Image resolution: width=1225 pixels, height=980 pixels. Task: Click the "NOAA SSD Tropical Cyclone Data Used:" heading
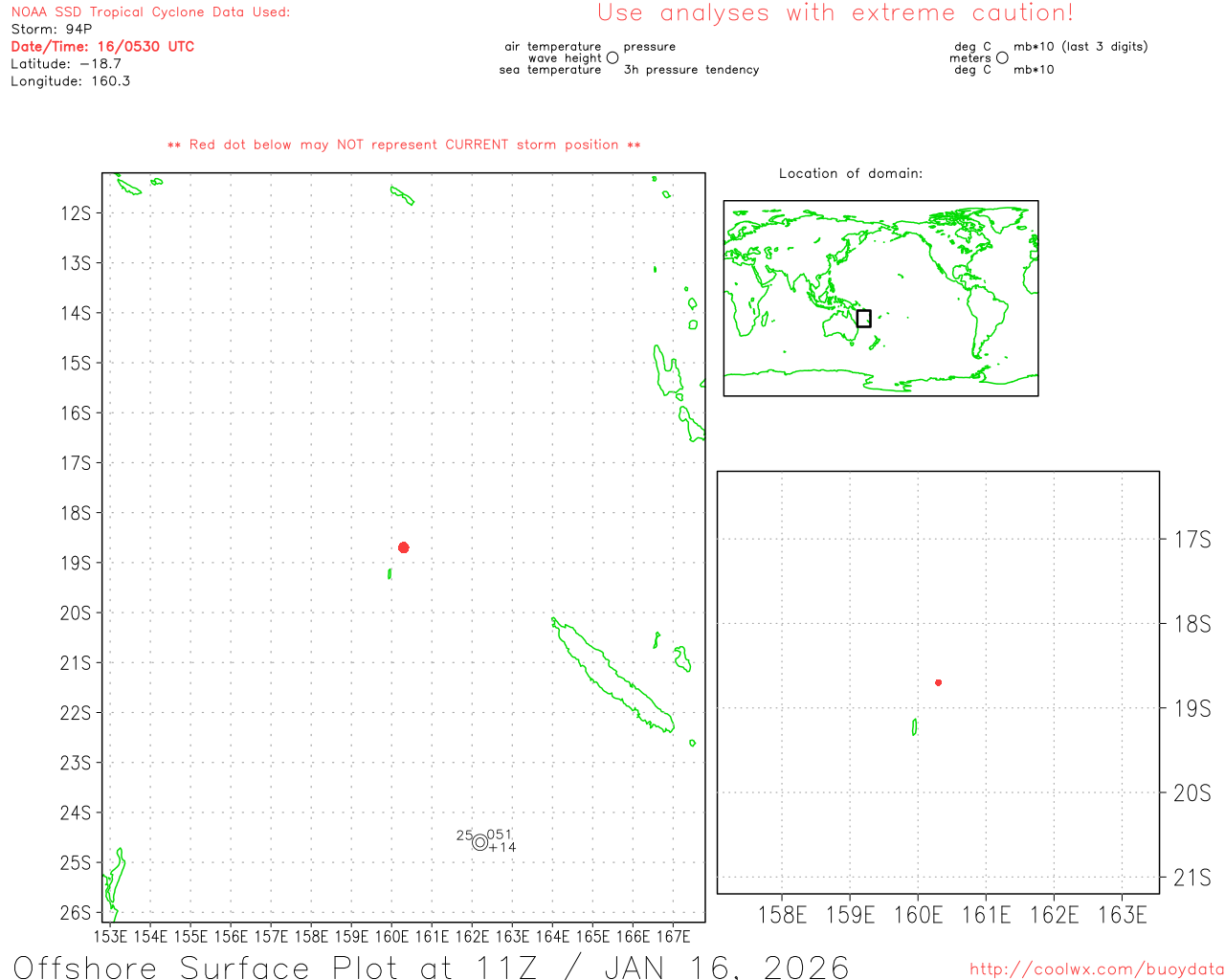150,12
